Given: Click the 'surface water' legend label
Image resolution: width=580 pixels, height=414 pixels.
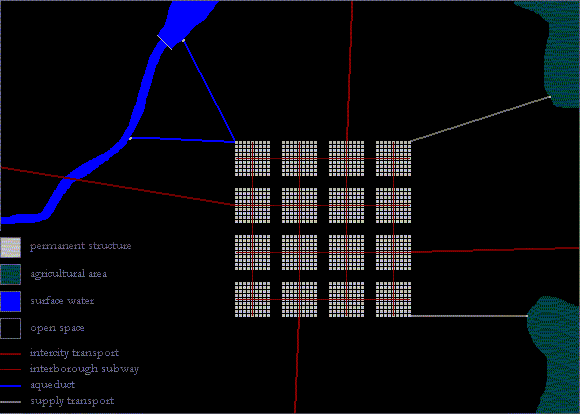Looking at the screenshot, I should point(62,301).
